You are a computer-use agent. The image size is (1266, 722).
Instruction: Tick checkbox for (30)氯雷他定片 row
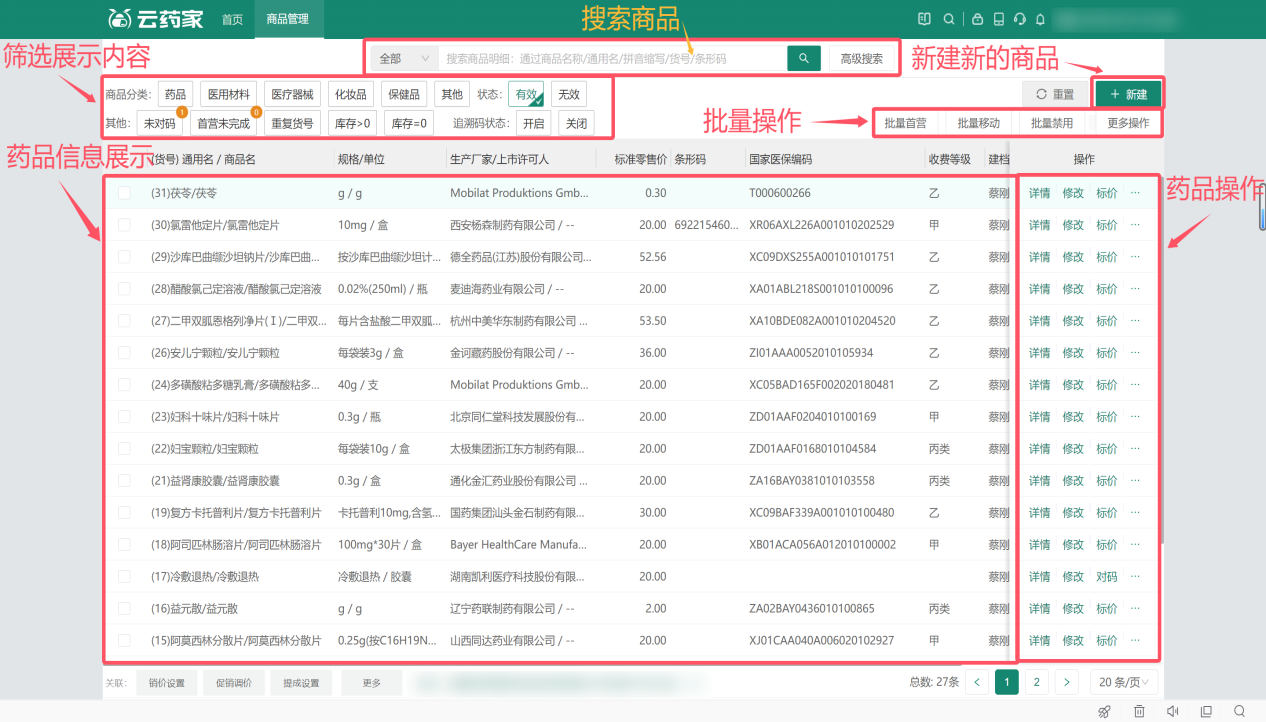pyautogui.click(x=124, y=225)
